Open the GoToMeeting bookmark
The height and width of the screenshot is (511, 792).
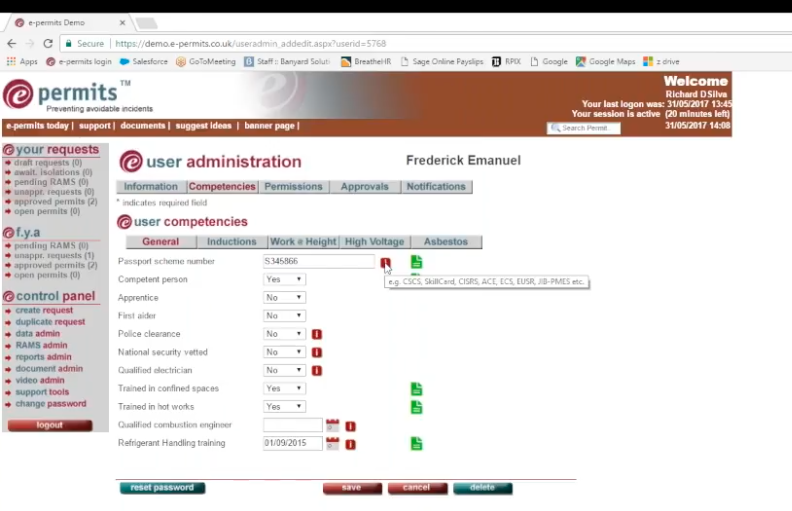[x=206, y=62]
